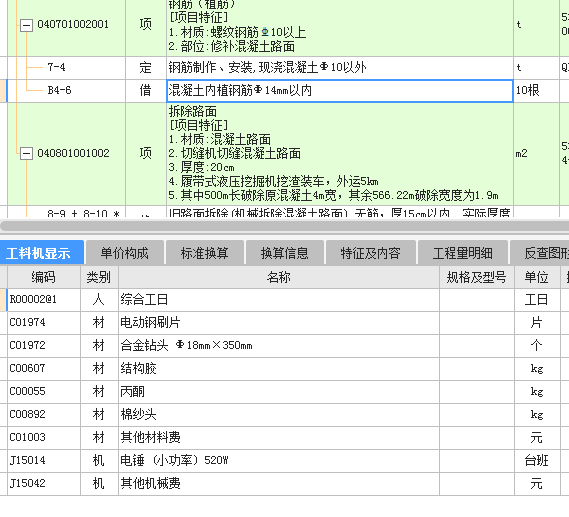Click the 片 unit cell of 电动钢刷片
Viewport: 569px width, 517px height.
point(537,323)
